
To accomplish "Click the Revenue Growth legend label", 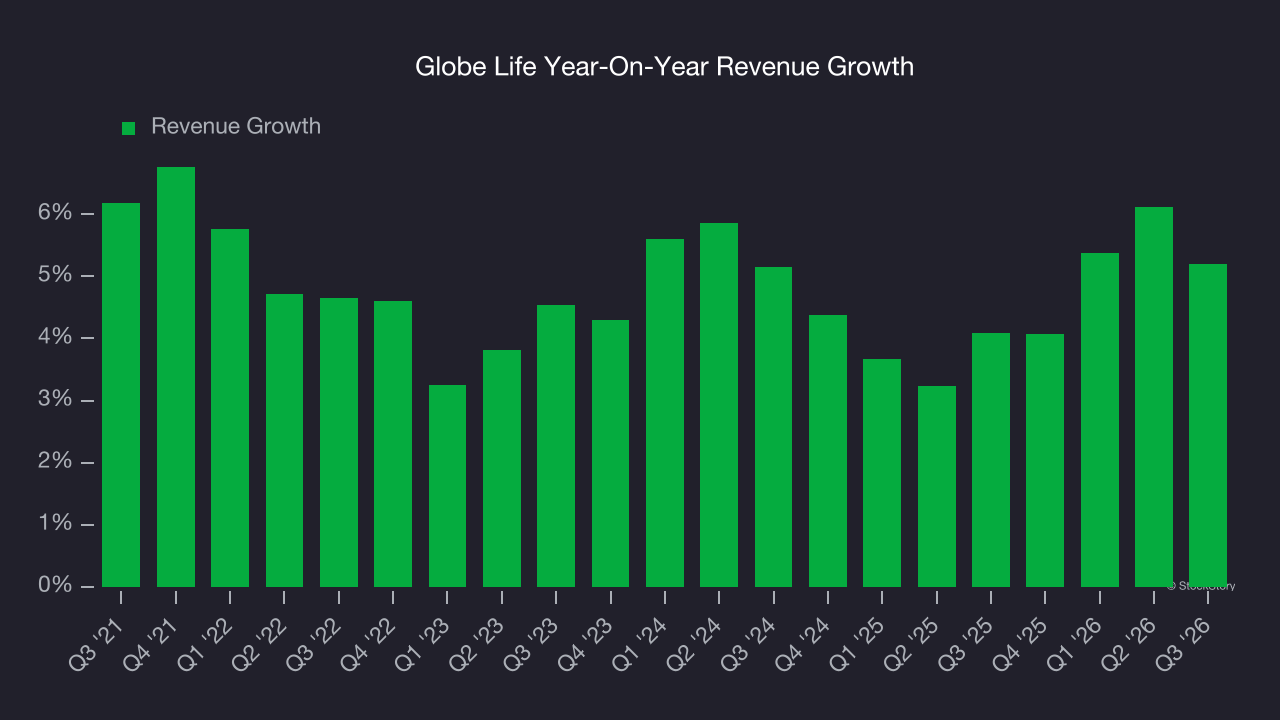I will click(236, 126).
